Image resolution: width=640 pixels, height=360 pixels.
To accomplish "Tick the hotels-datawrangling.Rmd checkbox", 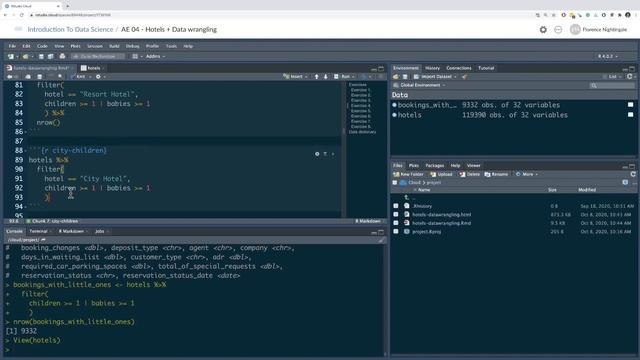I will click(x=396, y=223).
